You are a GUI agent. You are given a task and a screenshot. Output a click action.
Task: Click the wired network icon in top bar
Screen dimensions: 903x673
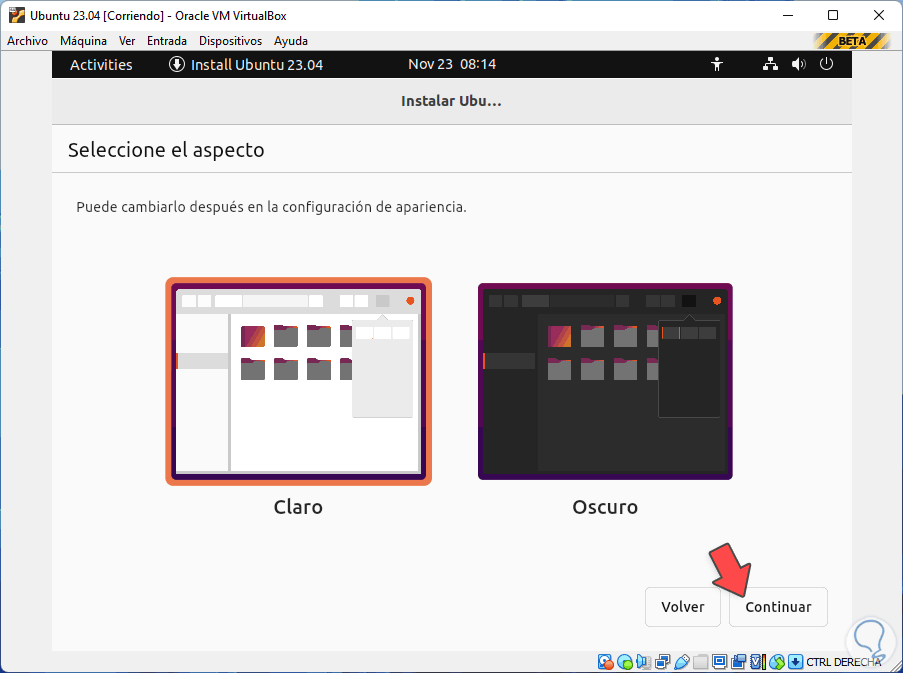tap(770, 64)
